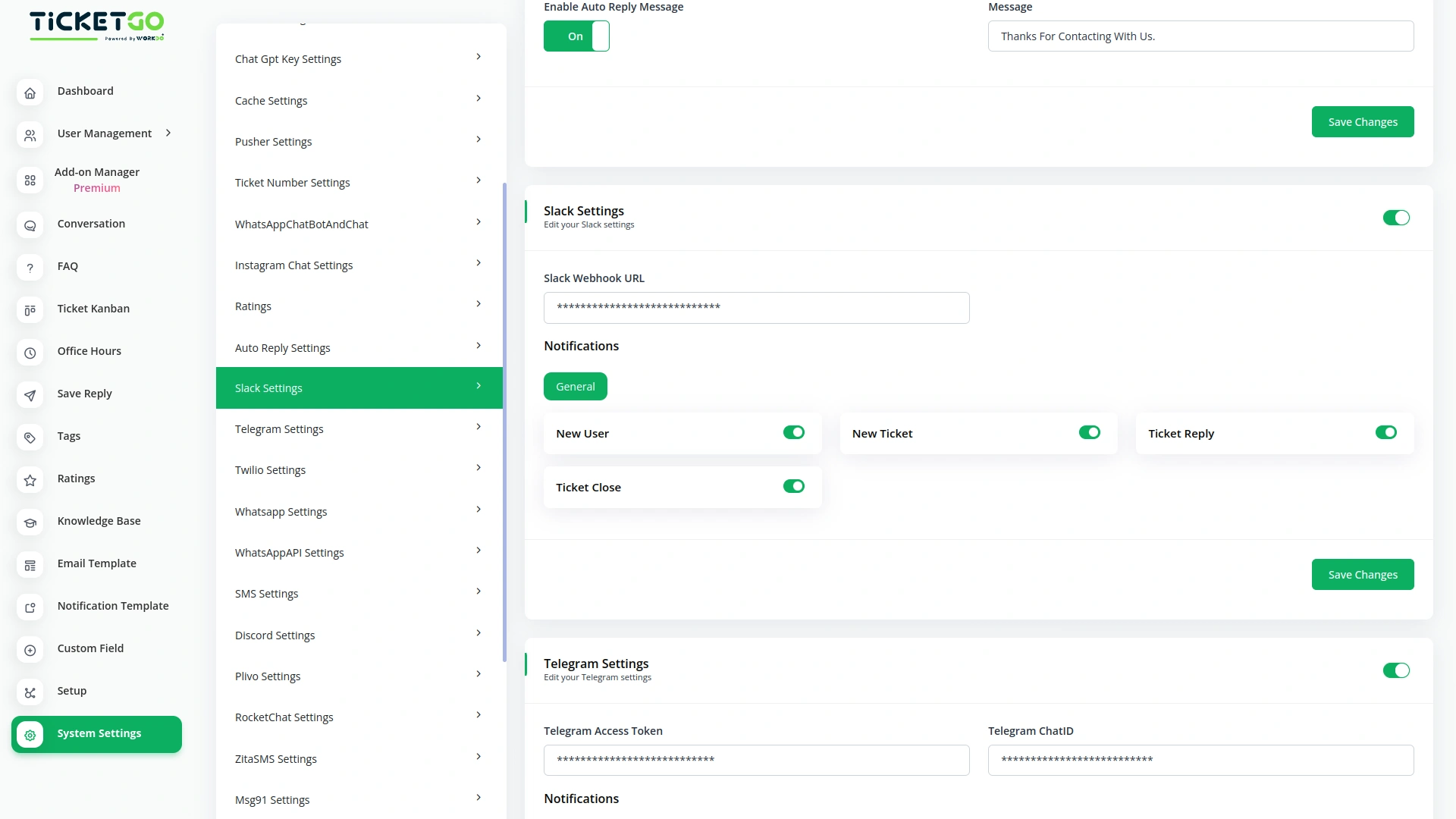
Task: Save changes in Slack Settings
Action: point(1362,574)
